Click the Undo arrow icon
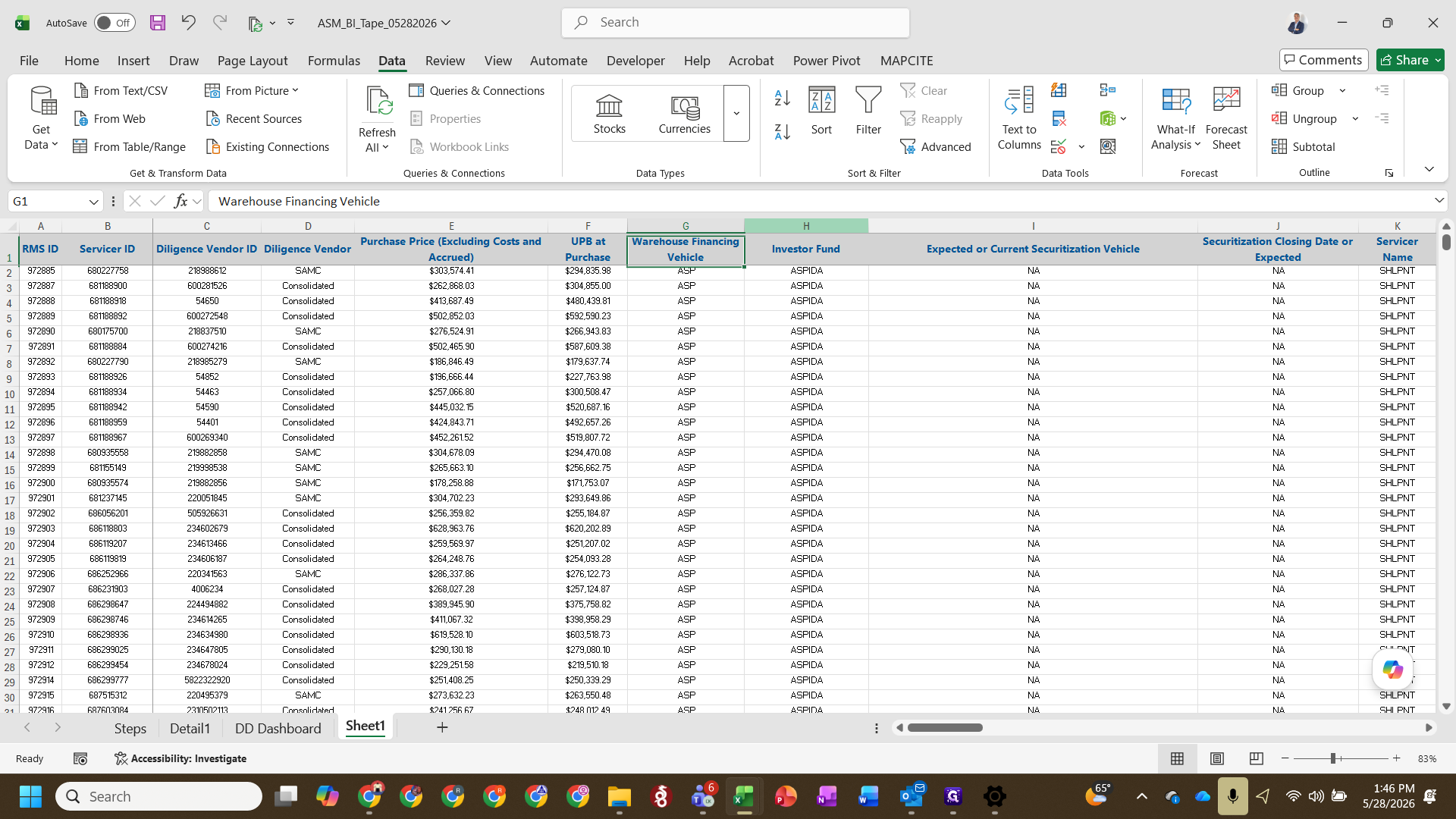 coord(188,23)
